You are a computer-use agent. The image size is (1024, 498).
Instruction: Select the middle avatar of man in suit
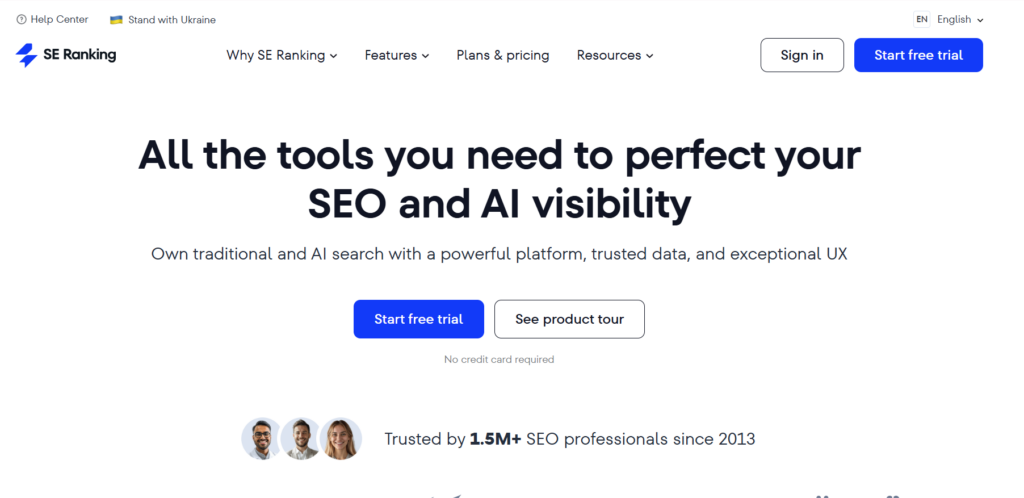pyautogui.click(x=300, y=439)
